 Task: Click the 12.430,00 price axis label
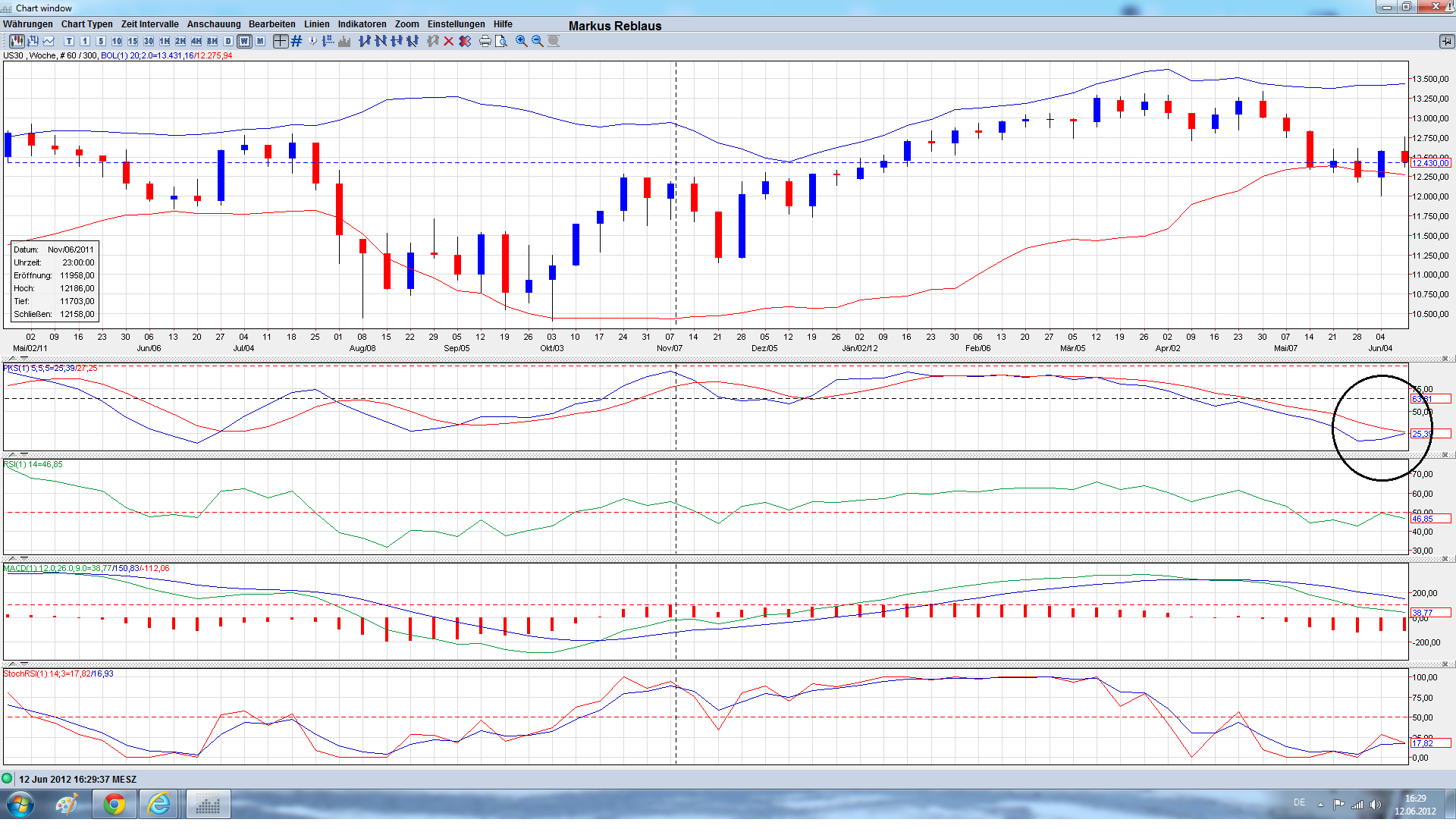(x=1430, y=163)
